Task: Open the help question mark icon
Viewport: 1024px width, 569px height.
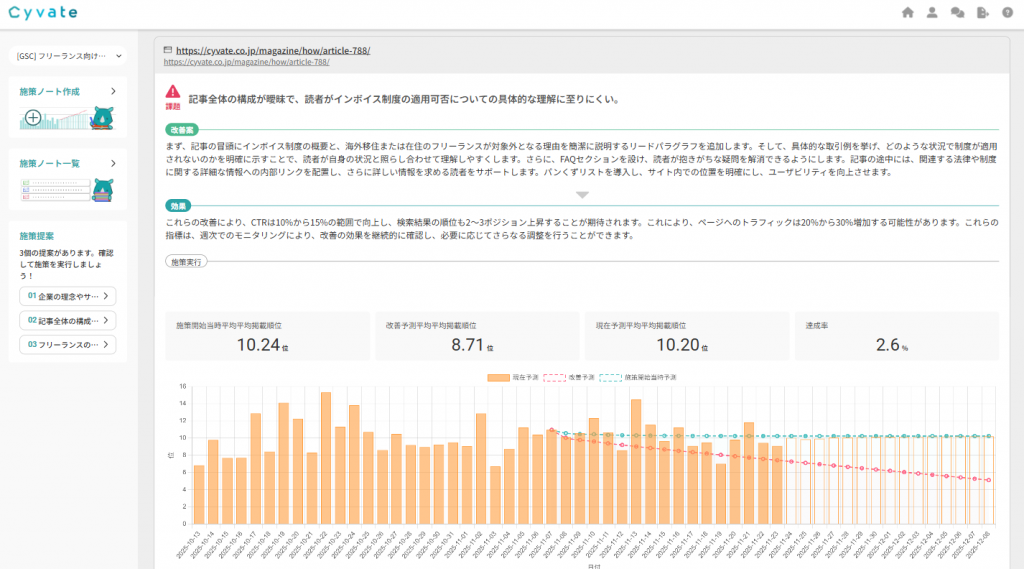Action: pyautogui.click(x=1008, y=13)
